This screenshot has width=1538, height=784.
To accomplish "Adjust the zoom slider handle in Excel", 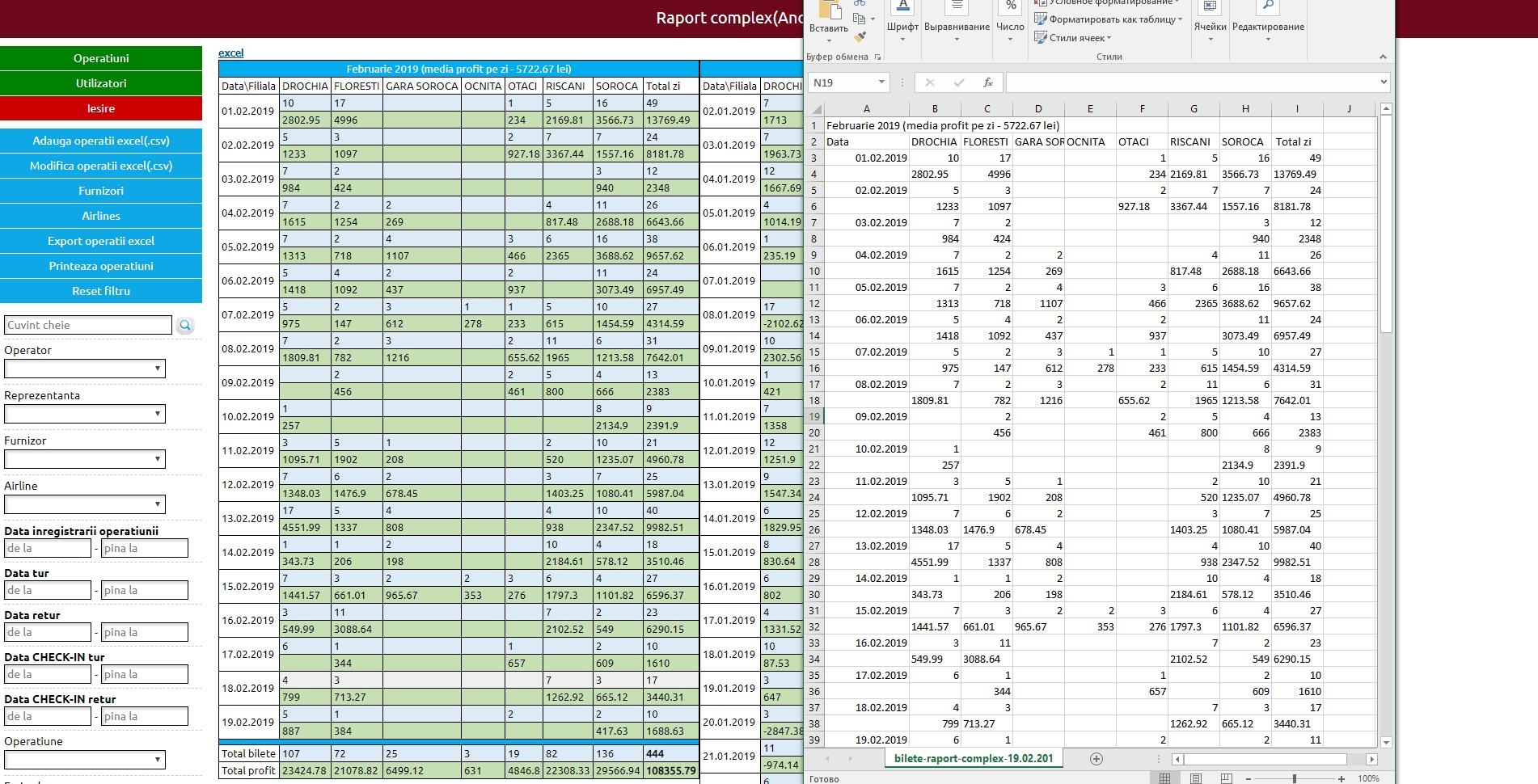I will pos(1295,778).
